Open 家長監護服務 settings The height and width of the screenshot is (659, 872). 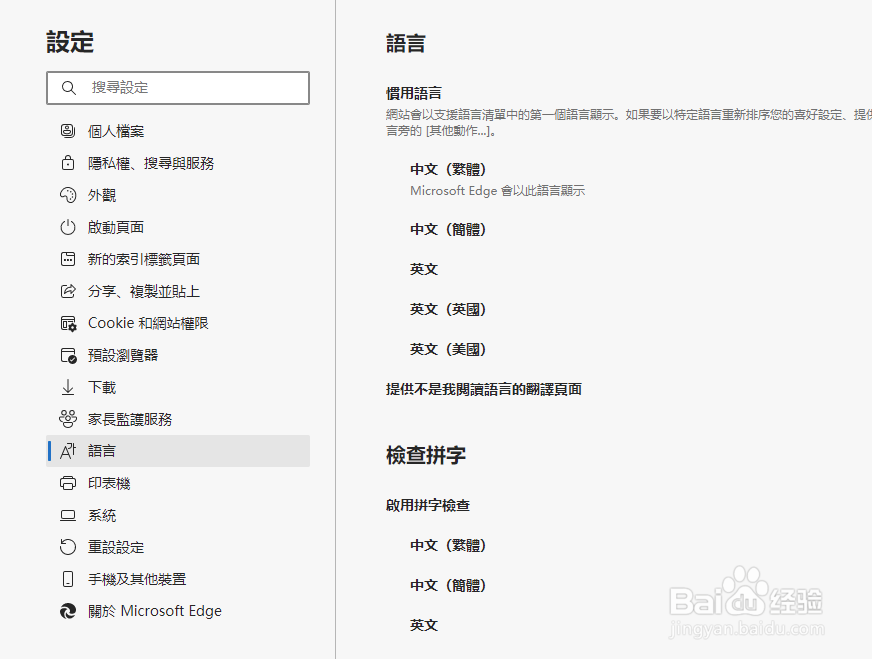[178, 419]
